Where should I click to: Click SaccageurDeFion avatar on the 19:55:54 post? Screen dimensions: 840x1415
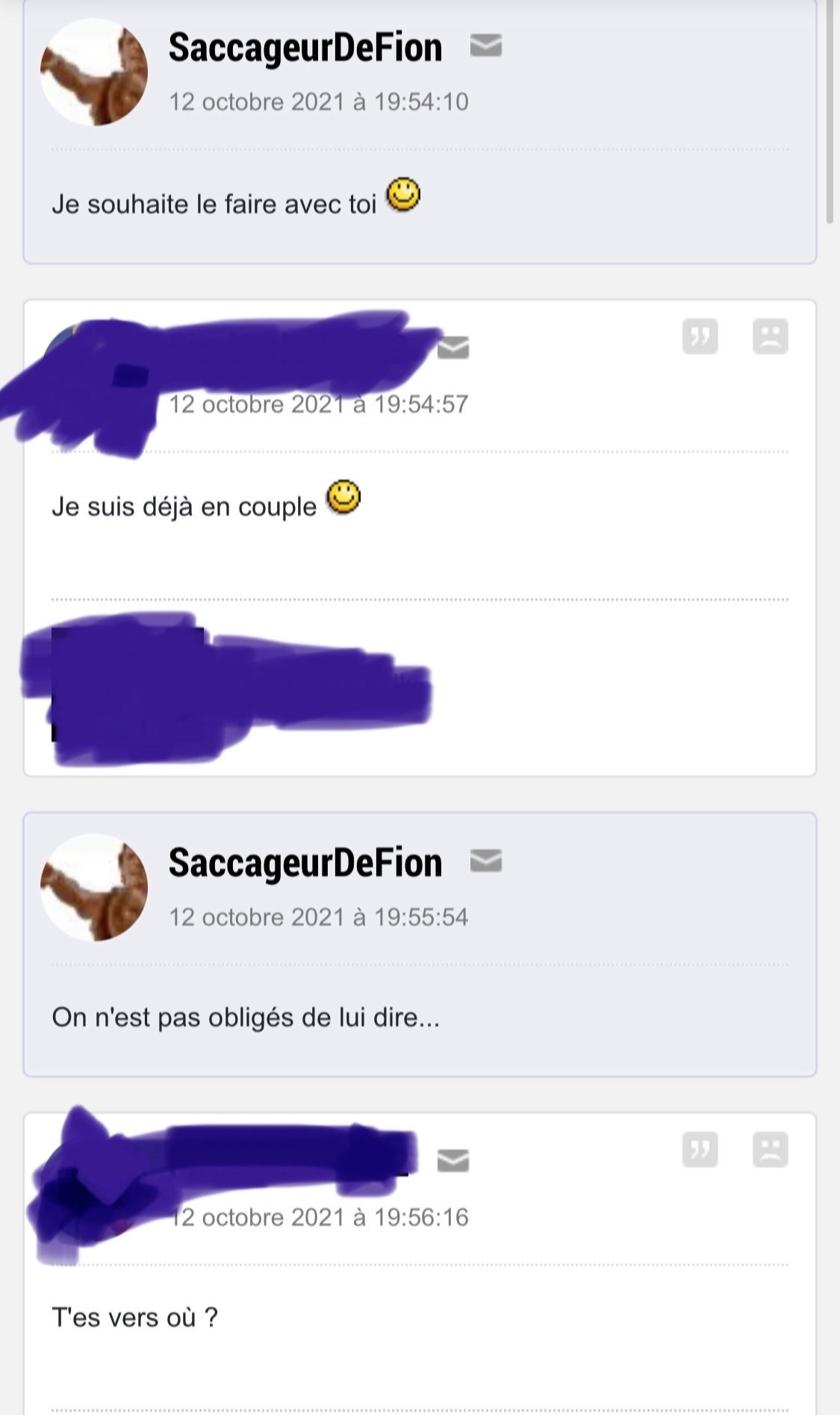pos(94,887)
